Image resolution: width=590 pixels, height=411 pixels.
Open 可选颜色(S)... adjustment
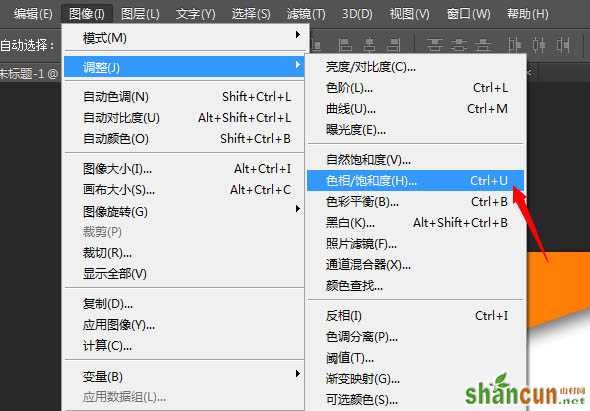[x=416, y=400]
